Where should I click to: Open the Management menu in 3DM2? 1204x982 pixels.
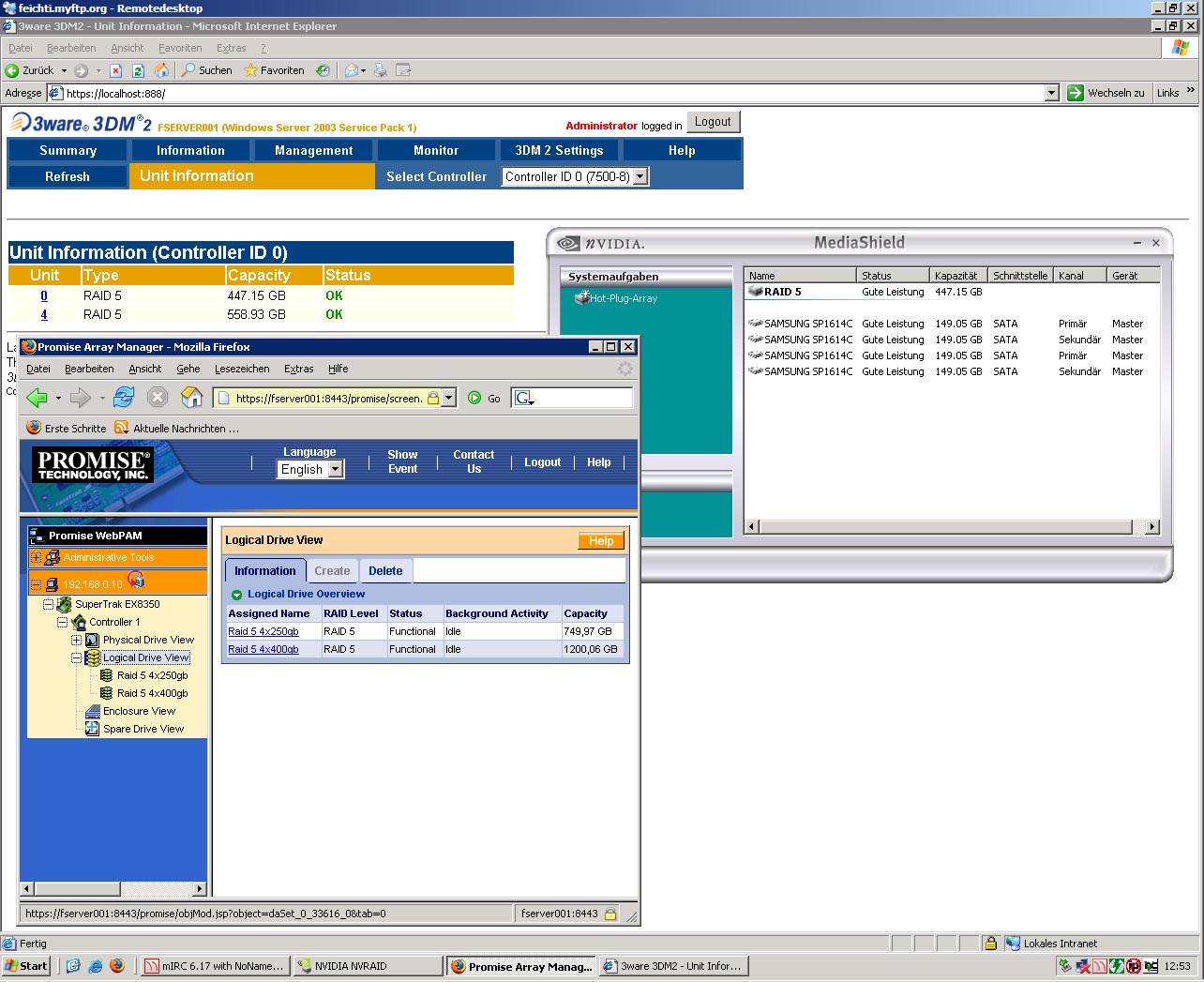click(314, 150)
